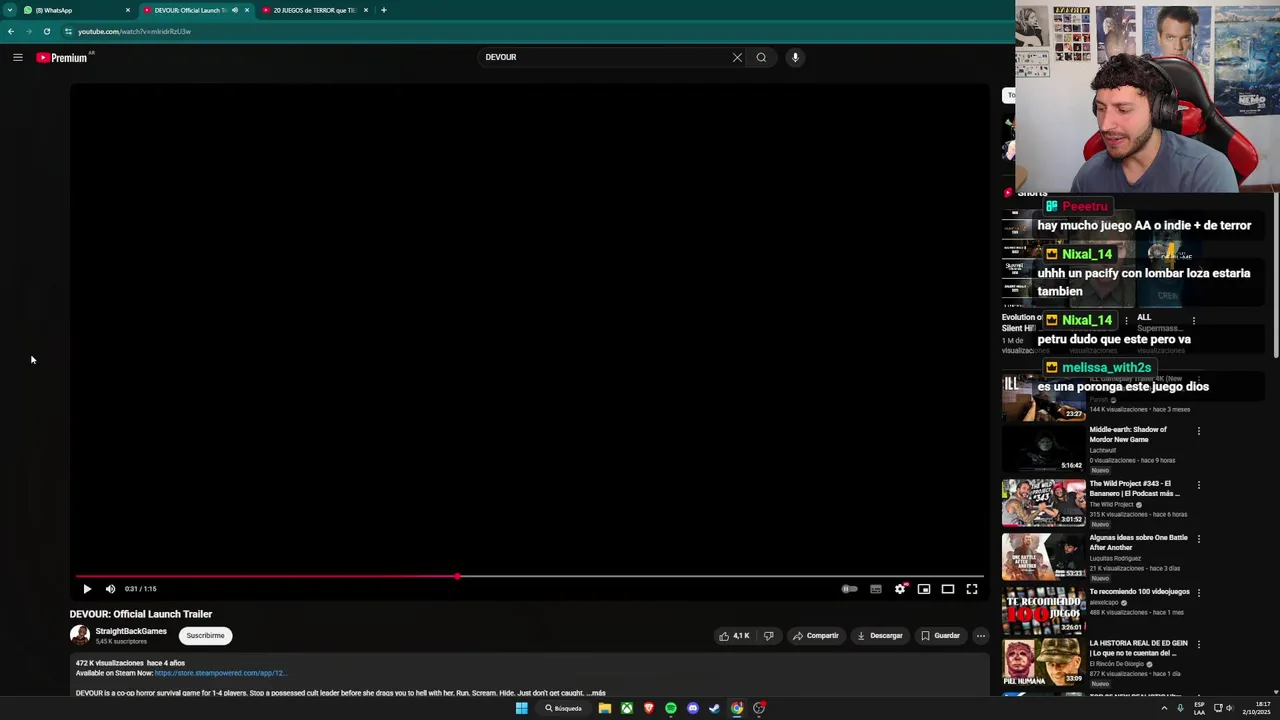Open Steam from the taskbar
Viewport: 1280px width, 720px height.
click(x=715, y=708)
